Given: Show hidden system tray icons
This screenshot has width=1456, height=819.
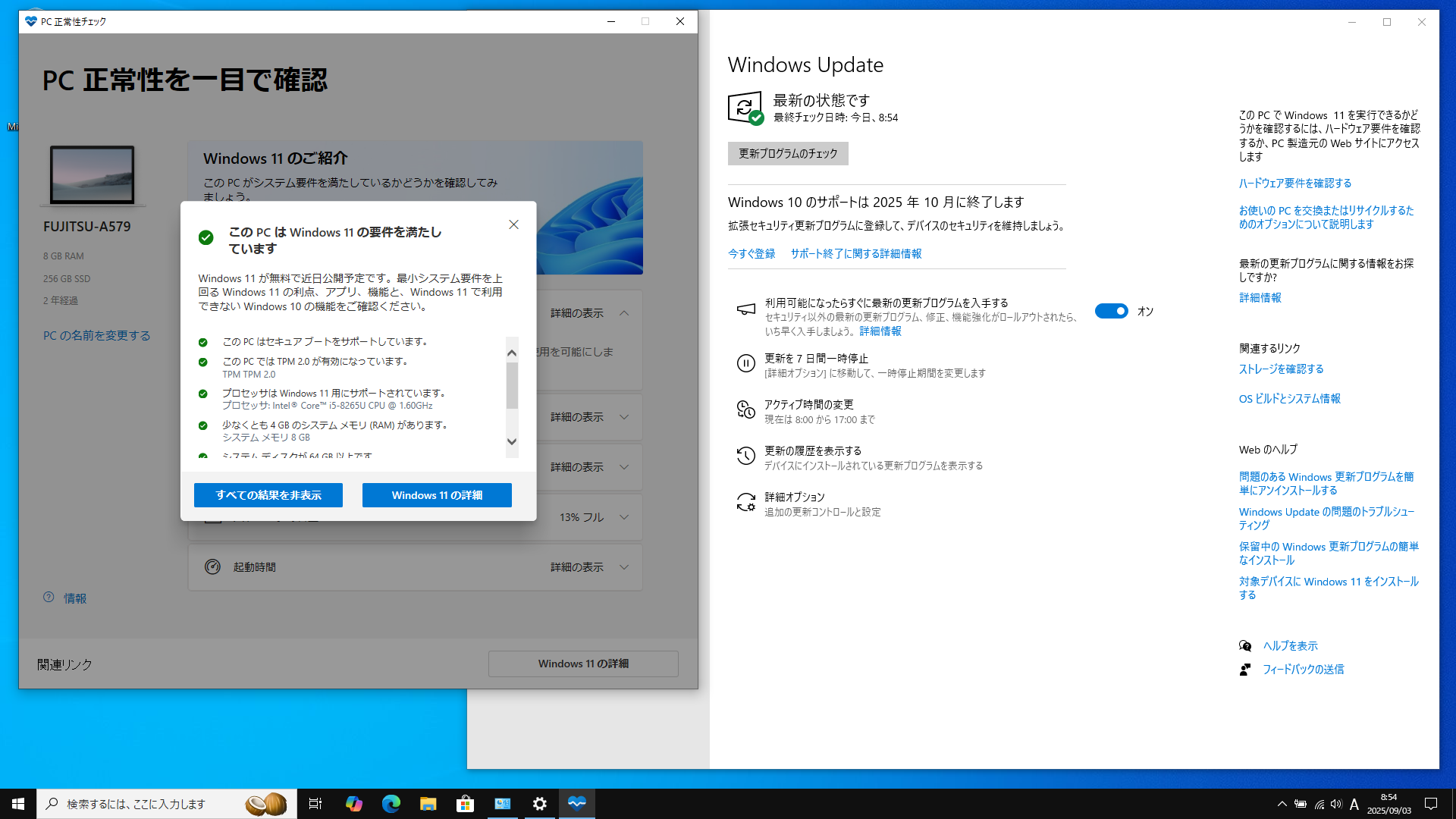Looking at the screenshot, I should 1282,804.
